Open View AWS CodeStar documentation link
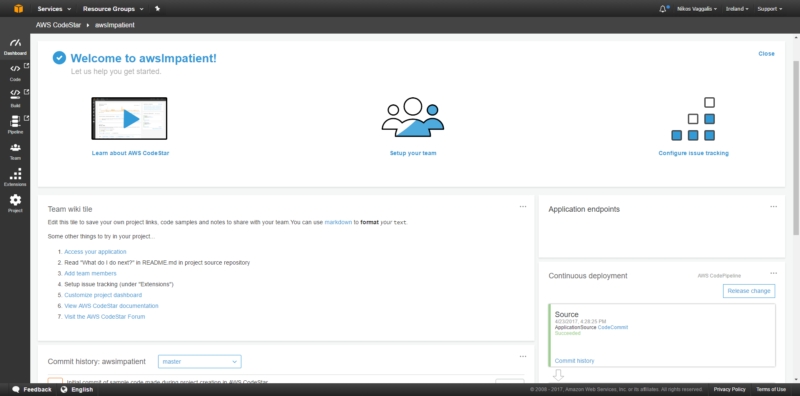Image resolution: width=800 pixels, height=396 pixels. pos(111,306)
